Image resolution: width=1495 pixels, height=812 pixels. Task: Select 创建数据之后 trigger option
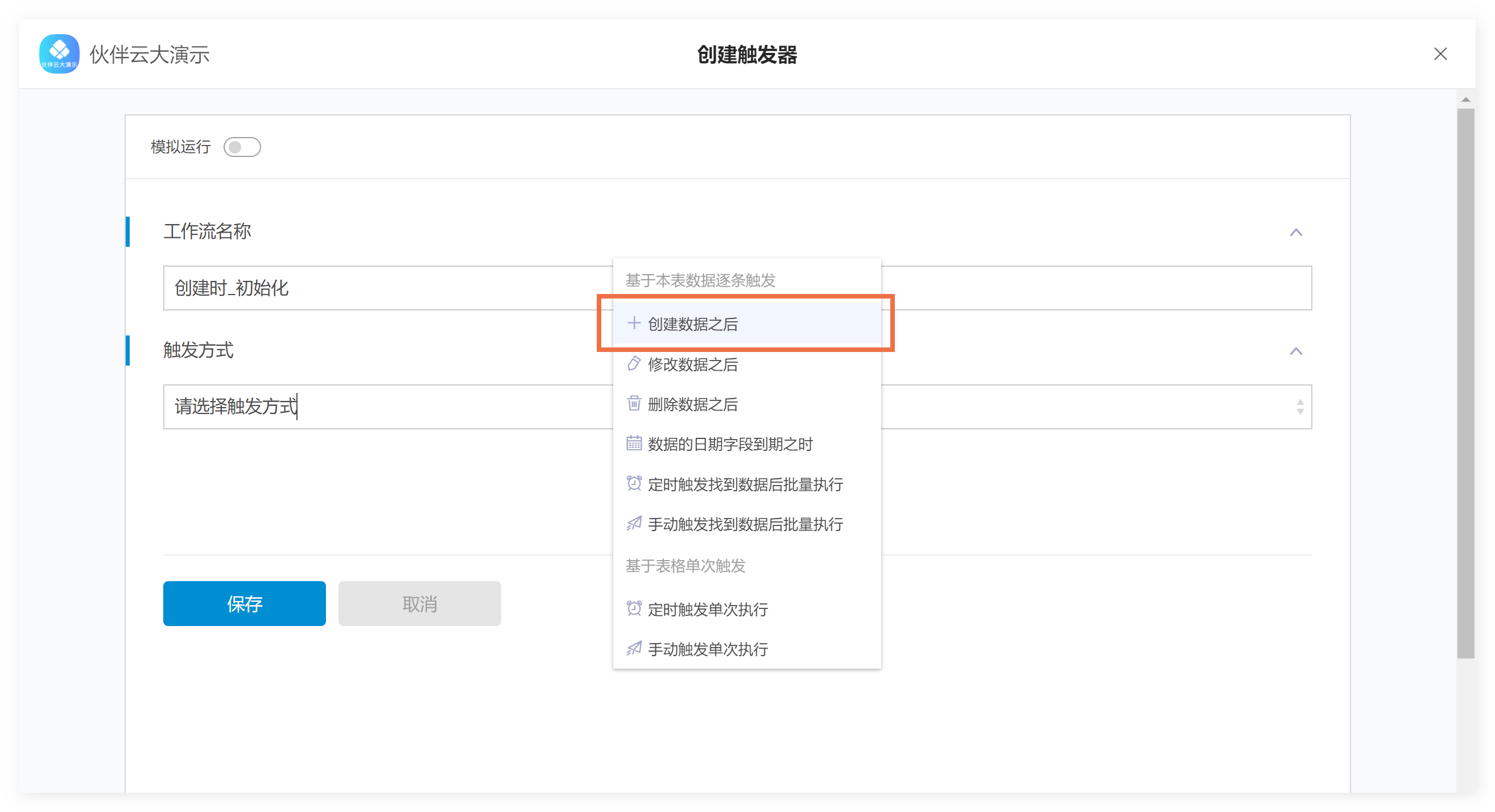[746, 324]
